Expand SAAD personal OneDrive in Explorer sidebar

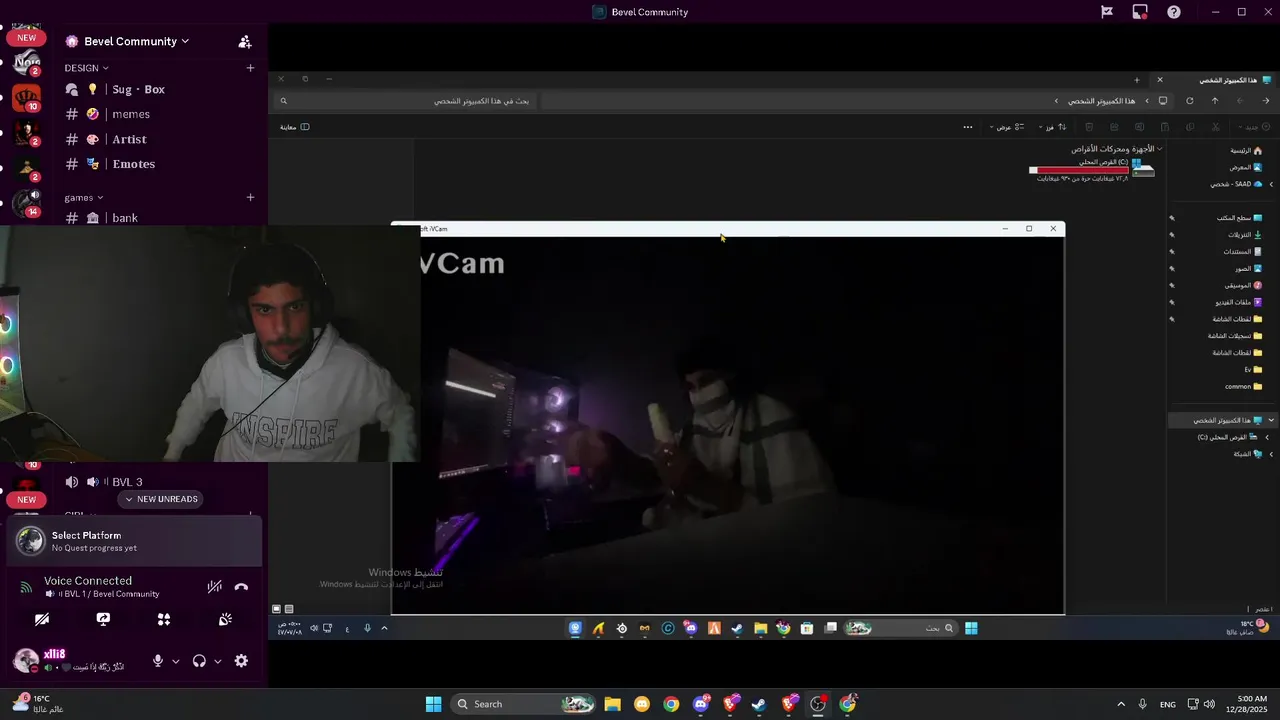point(1271,184)
